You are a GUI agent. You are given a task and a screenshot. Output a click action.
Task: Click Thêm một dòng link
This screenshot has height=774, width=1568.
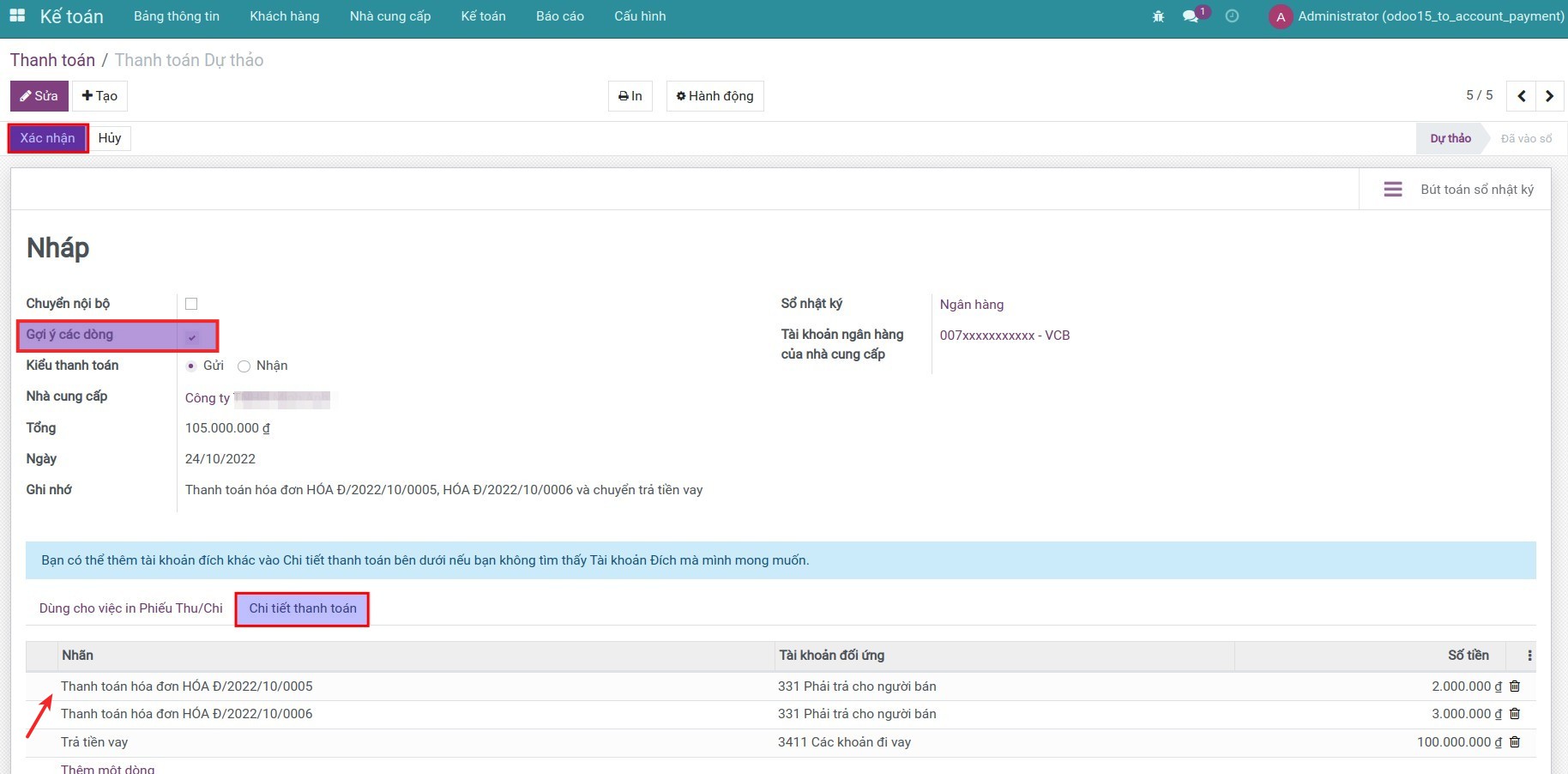click(108, 769)
